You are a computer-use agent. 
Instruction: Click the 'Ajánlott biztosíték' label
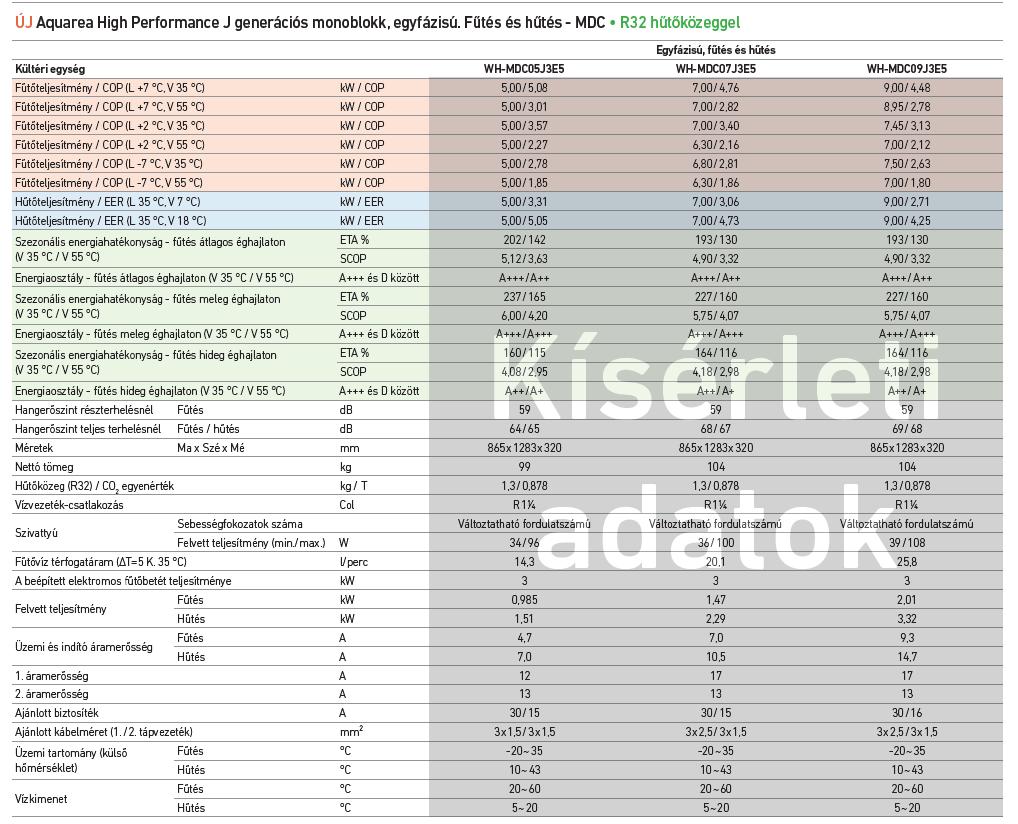coord(56,713)
